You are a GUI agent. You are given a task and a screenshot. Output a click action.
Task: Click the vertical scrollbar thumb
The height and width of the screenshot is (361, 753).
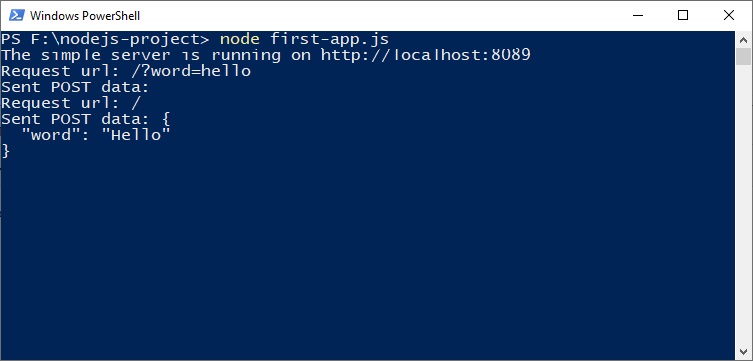[x=743, y=56]
